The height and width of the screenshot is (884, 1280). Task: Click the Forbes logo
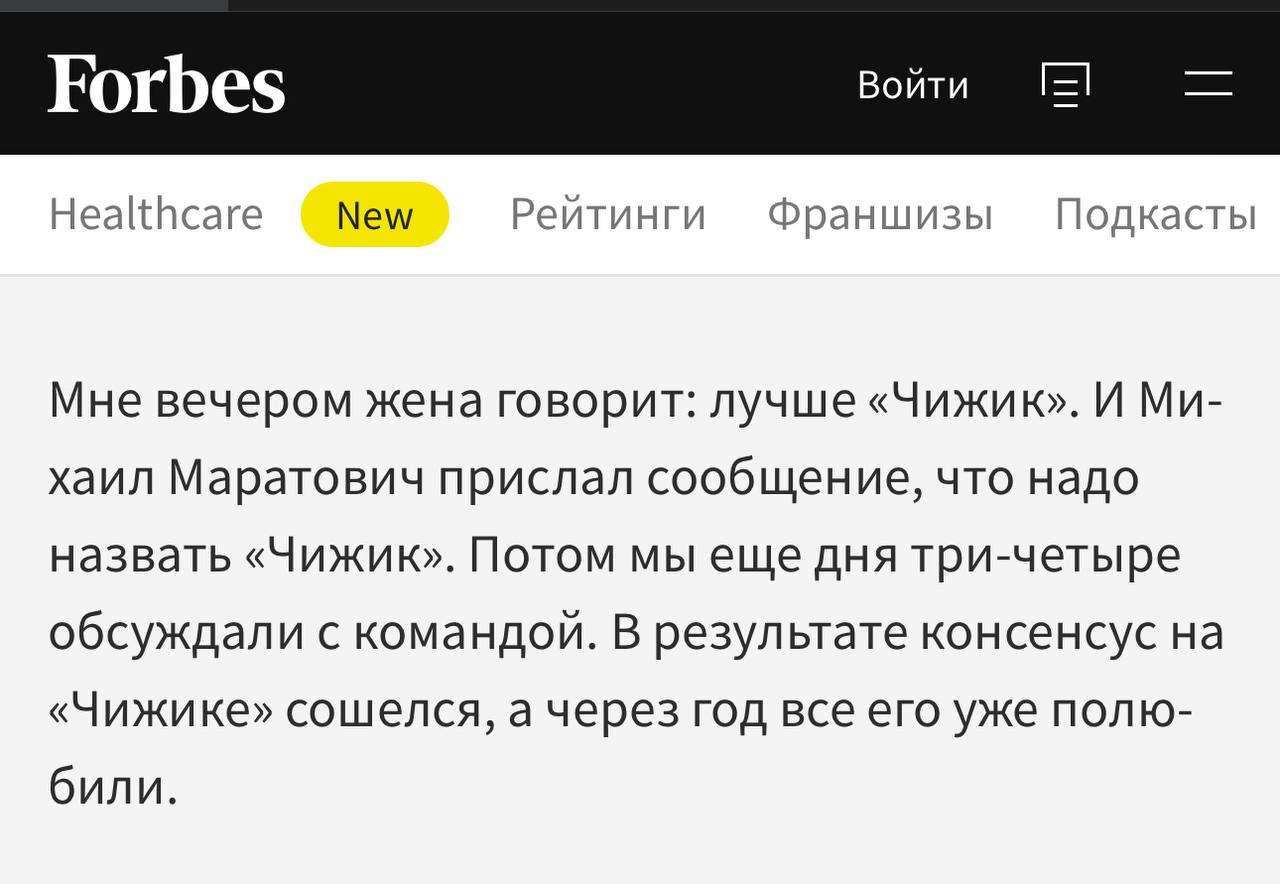(166, 84)
